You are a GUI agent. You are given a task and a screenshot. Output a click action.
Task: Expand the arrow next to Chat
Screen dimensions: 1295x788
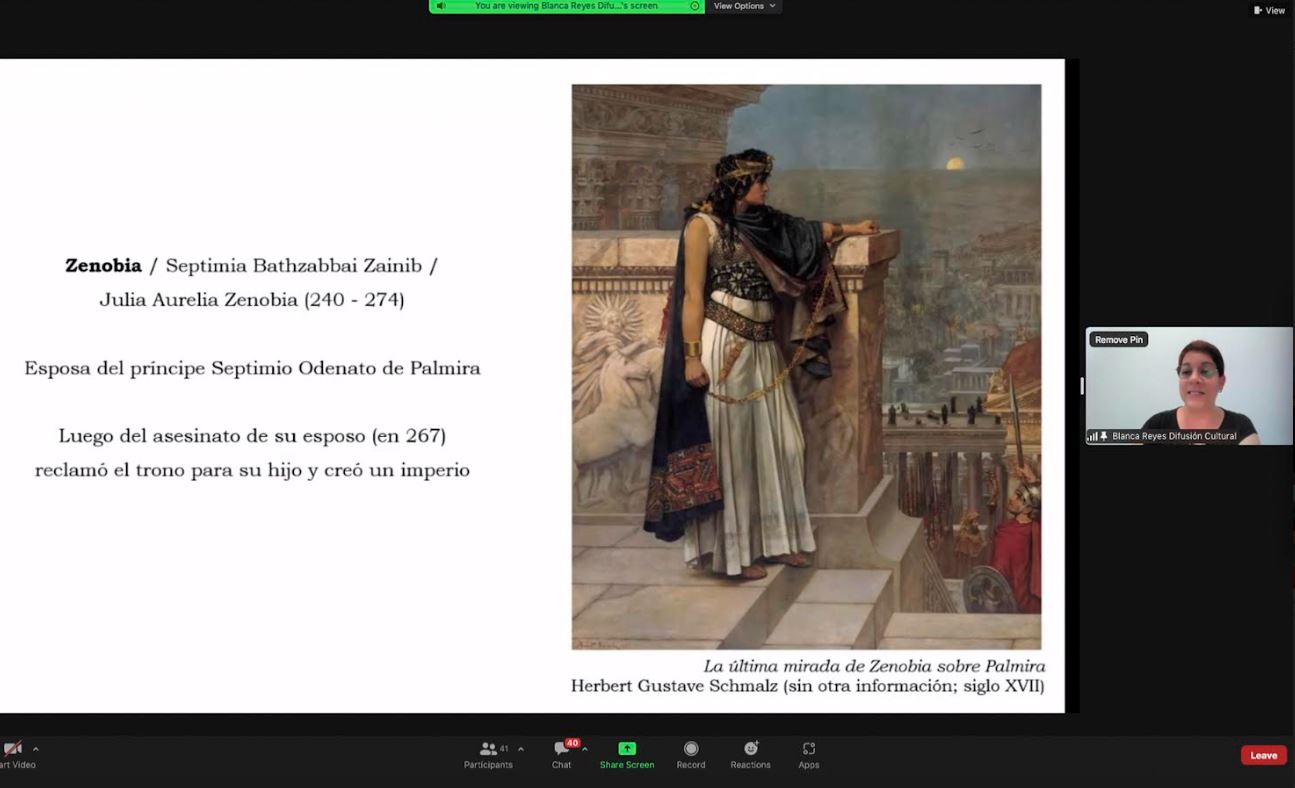click(585, 749)
